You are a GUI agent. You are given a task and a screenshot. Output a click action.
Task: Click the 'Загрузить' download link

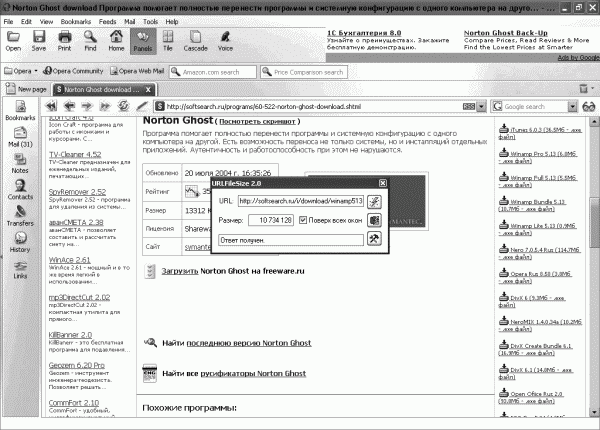(x=180, y=271)
